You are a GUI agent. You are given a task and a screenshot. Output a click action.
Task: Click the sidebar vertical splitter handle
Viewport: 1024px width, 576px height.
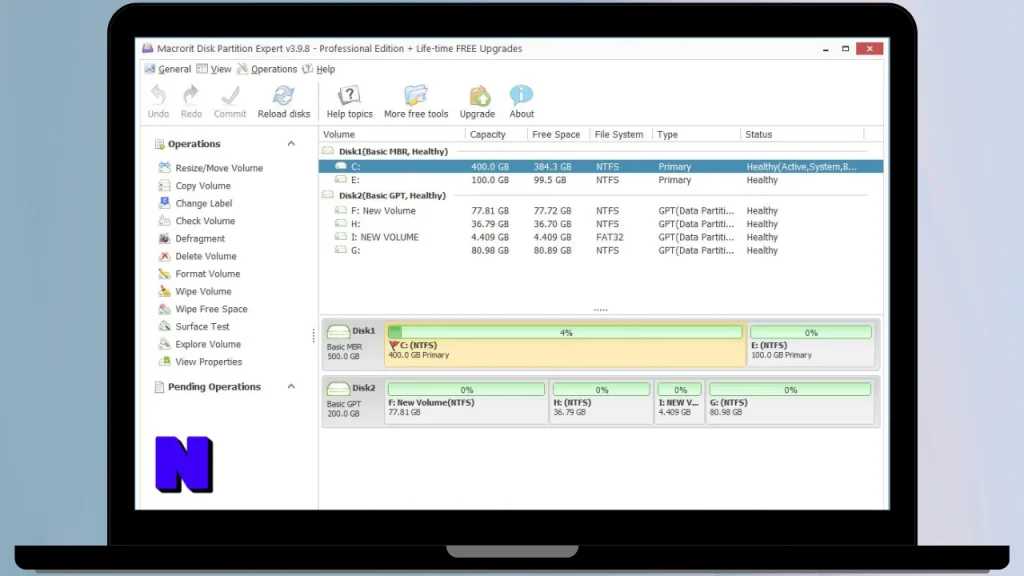(313, 336)
